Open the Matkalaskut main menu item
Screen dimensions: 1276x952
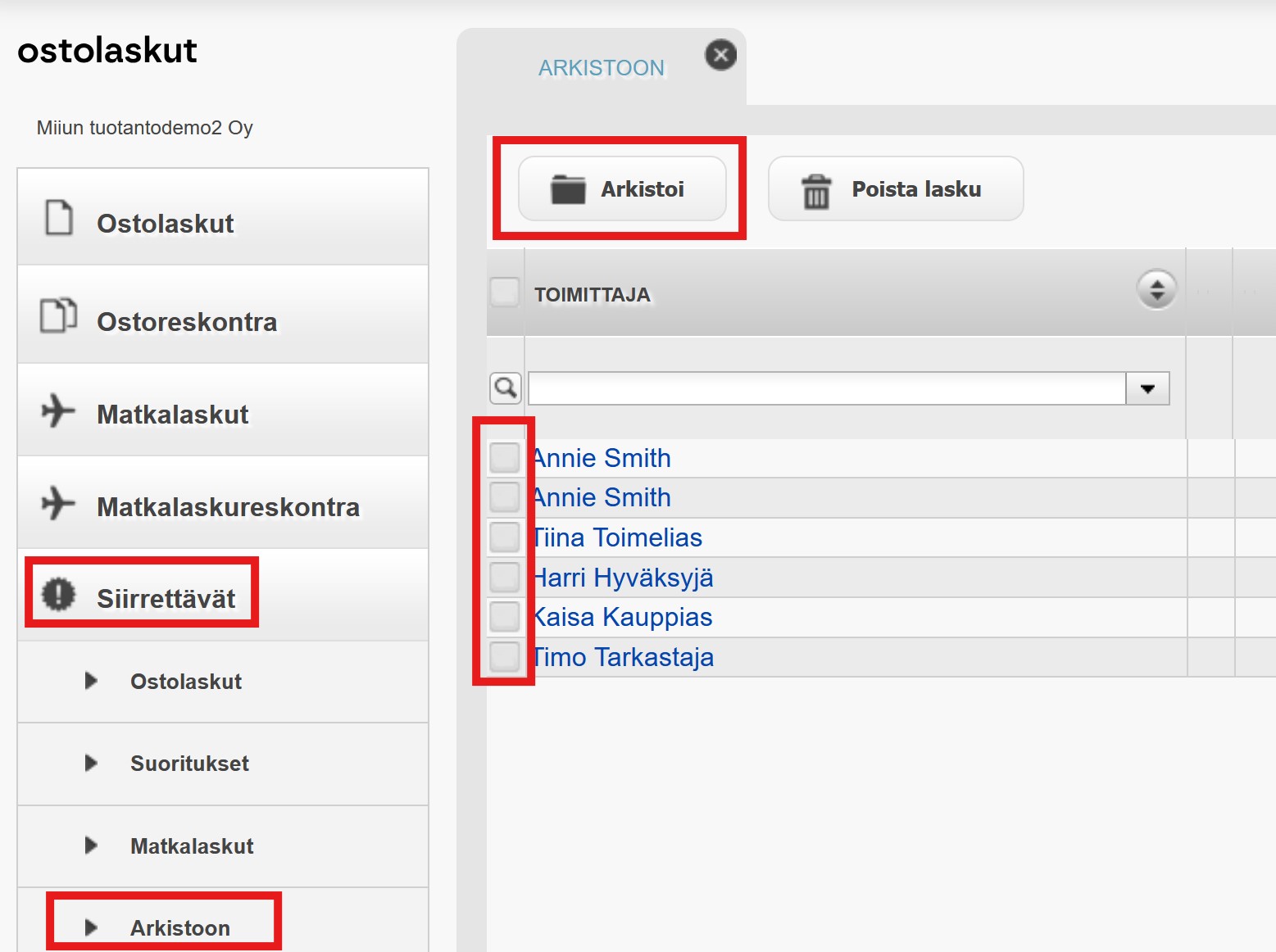(223, 410)
